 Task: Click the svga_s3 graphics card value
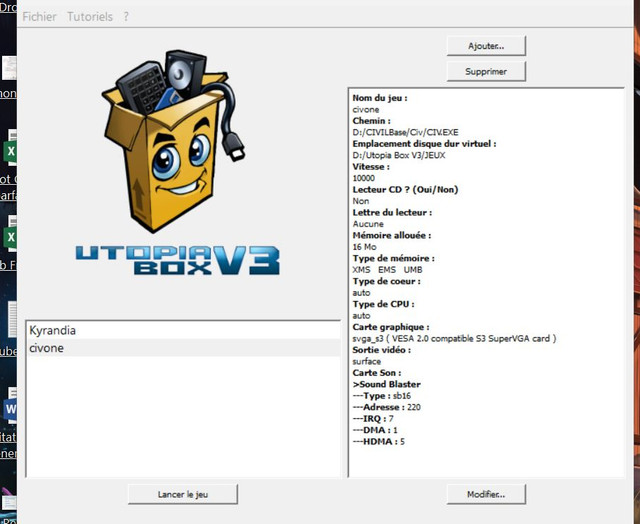[x=454, y=338]
